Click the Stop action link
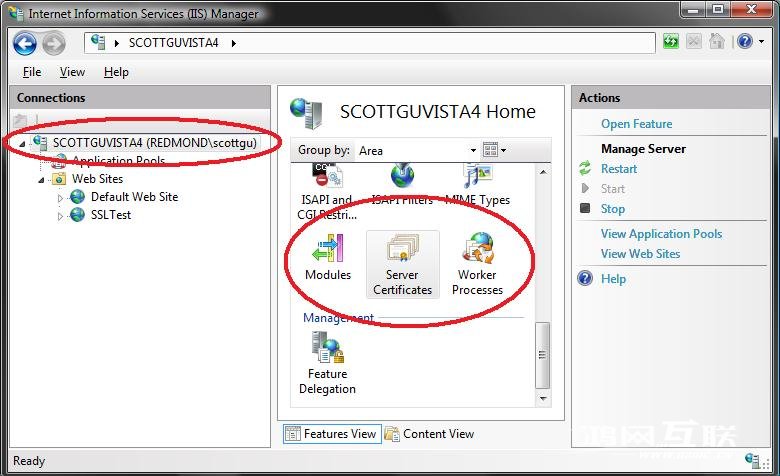This screenshot has width=780, height=476. click(612, 208)
